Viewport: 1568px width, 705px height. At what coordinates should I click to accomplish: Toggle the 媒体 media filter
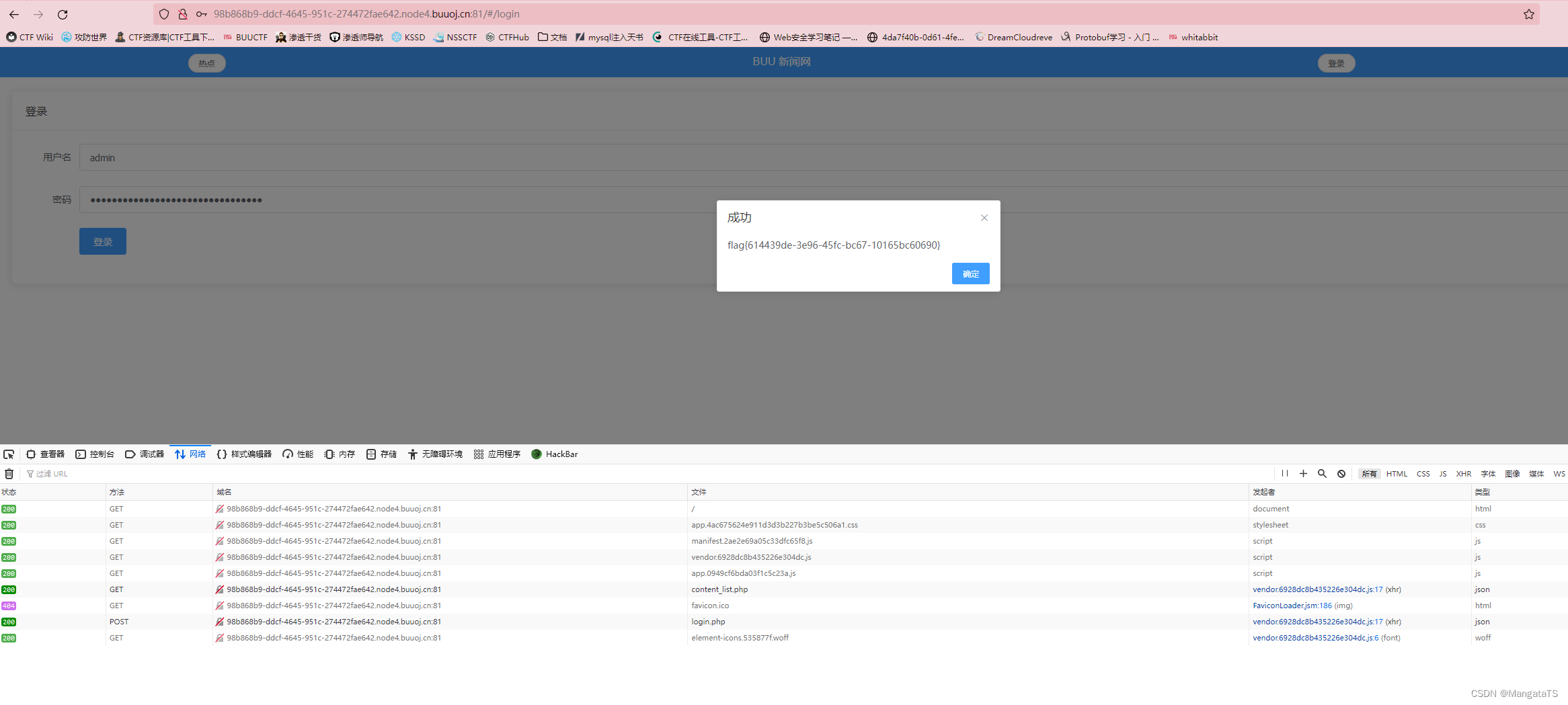point(1536,474)
